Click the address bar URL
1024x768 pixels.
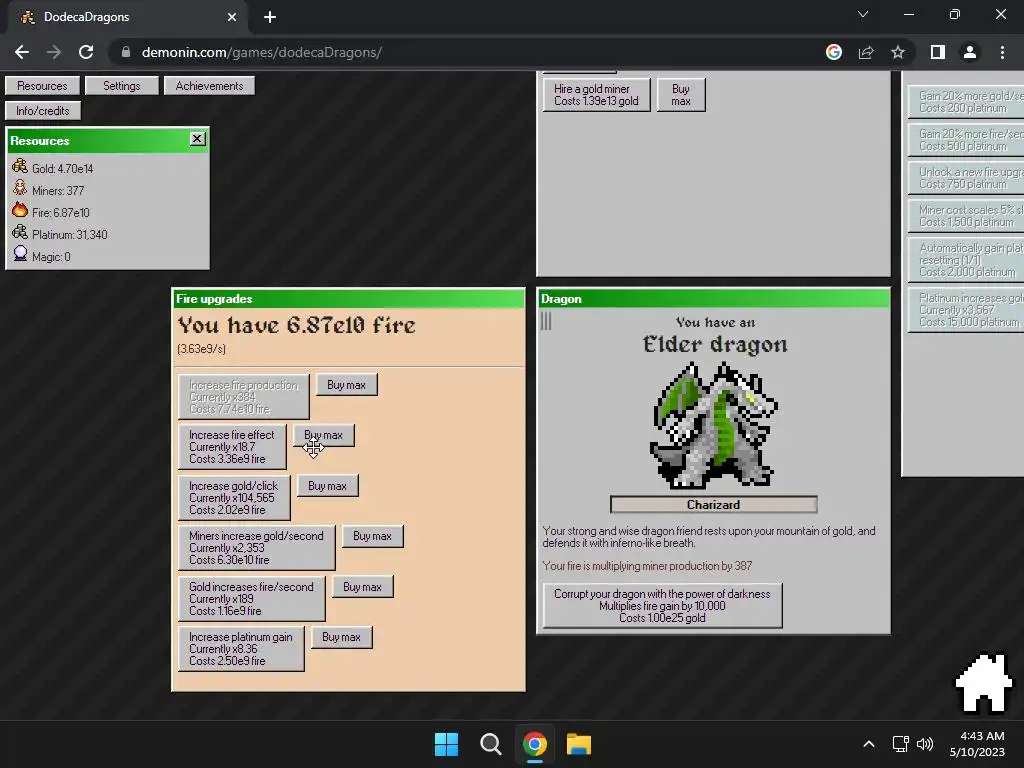(x=261, y=52)
